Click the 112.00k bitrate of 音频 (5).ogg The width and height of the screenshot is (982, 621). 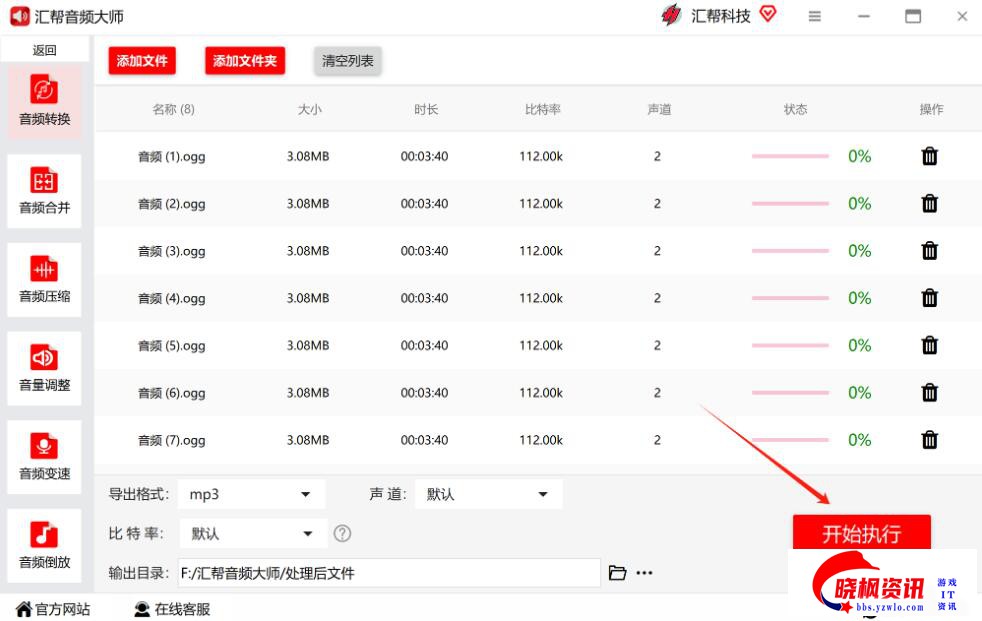point(541,345)
